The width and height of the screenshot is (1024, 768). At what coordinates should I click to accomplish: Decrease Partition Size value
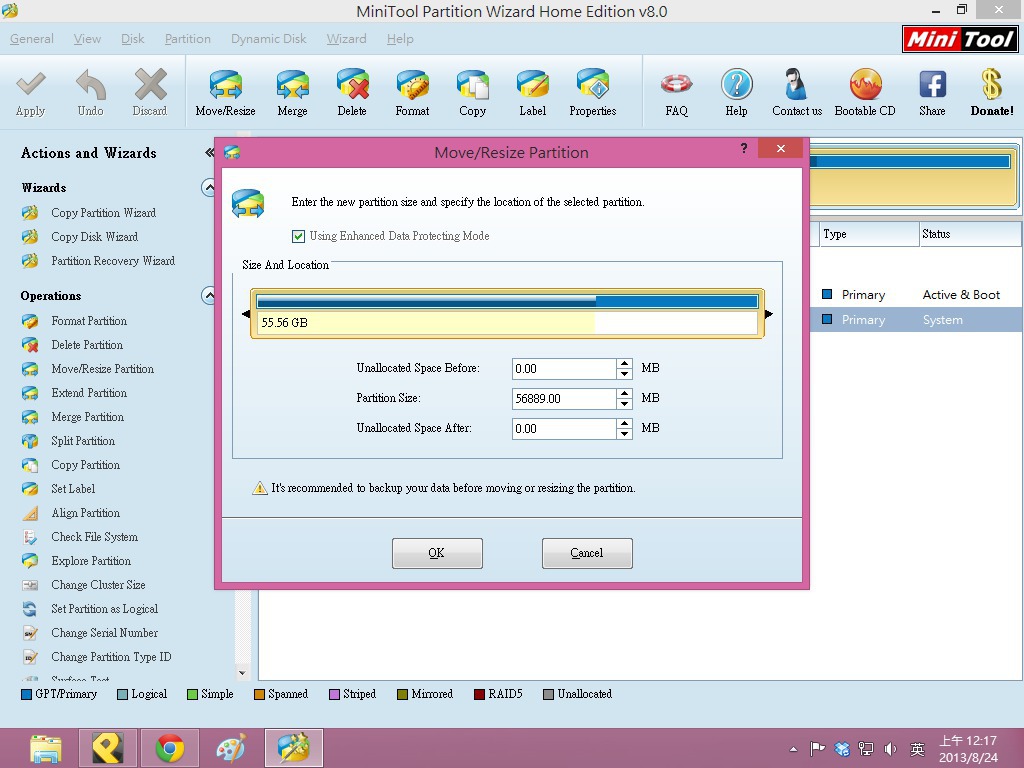point(625,404)
